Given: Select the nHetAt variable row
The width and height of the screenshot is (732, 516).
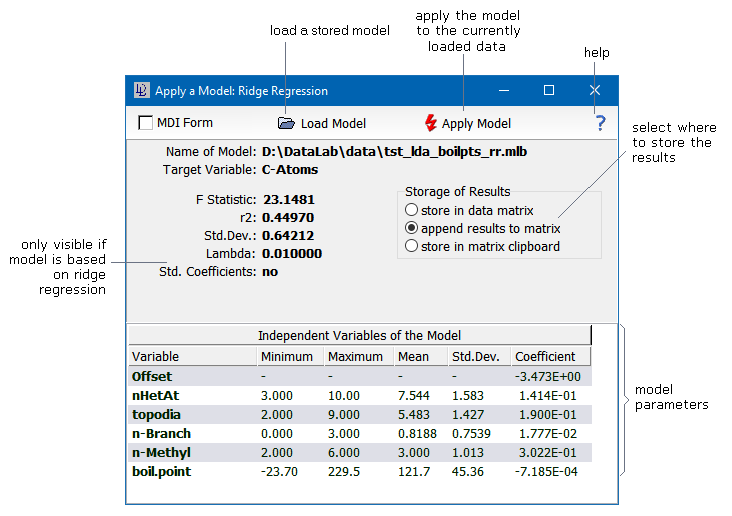Looking at the screenshot, I should point(155,396).
